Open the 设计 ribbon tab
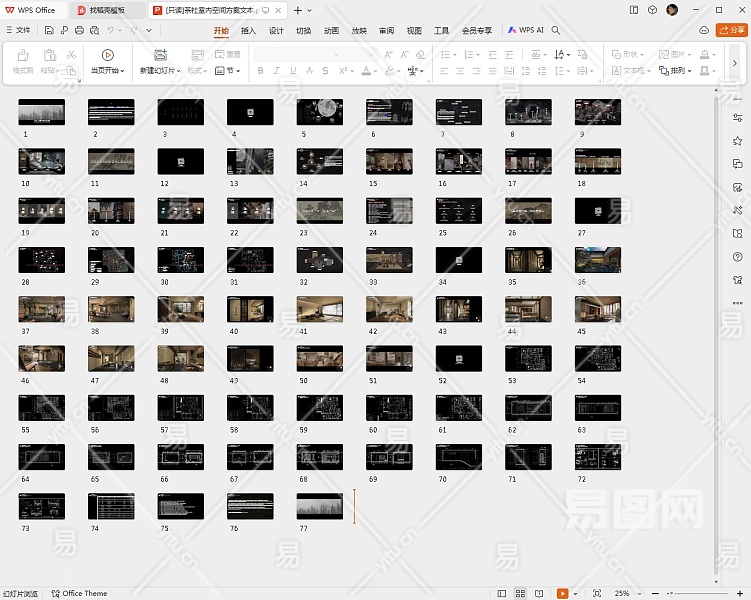The image size is (751, 600). (276, 30)
